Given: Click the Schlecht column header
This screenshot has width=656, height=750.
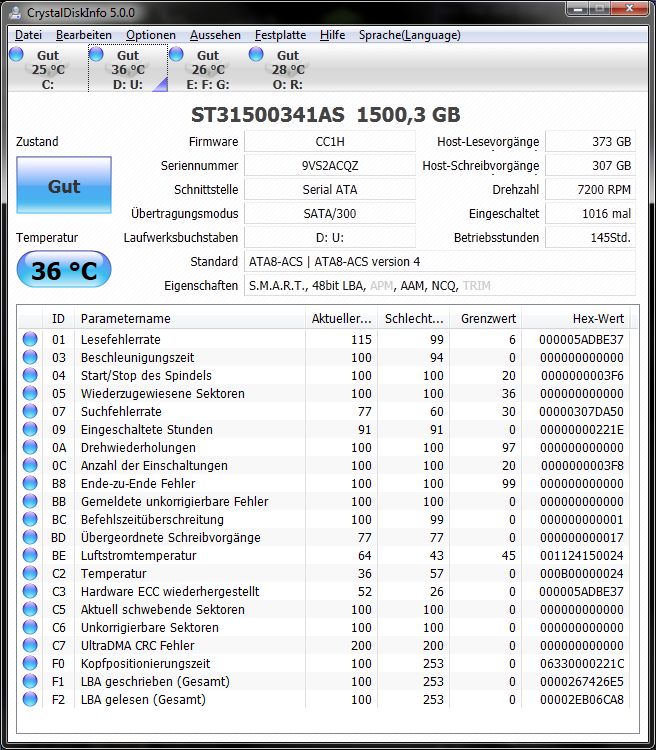Looking at the screenshot, I should [413, 319].
